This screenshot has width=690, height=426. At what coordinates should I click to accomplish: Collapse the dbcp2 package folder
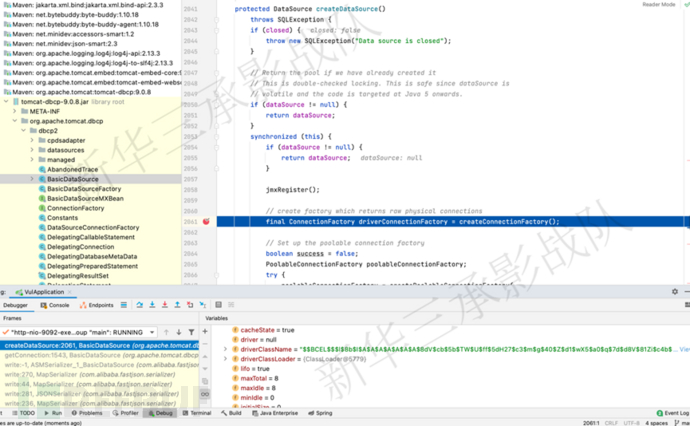[x=24, y=131]
